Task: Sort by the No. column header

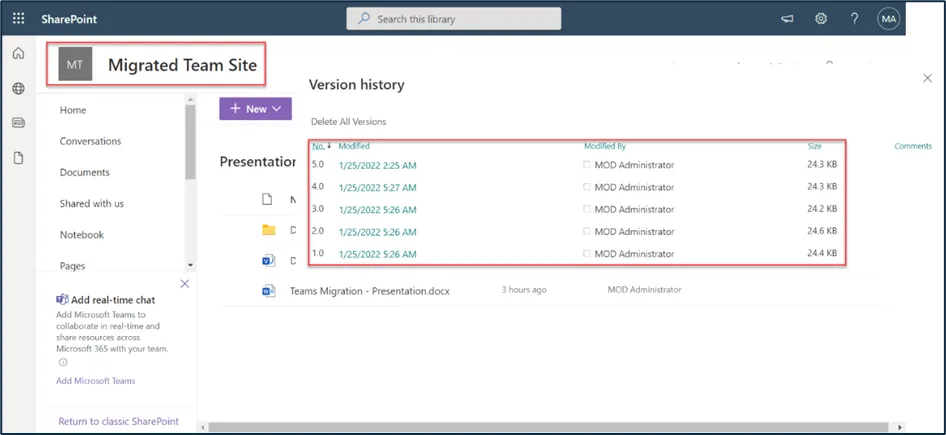Action: click(x=318, y=146)
